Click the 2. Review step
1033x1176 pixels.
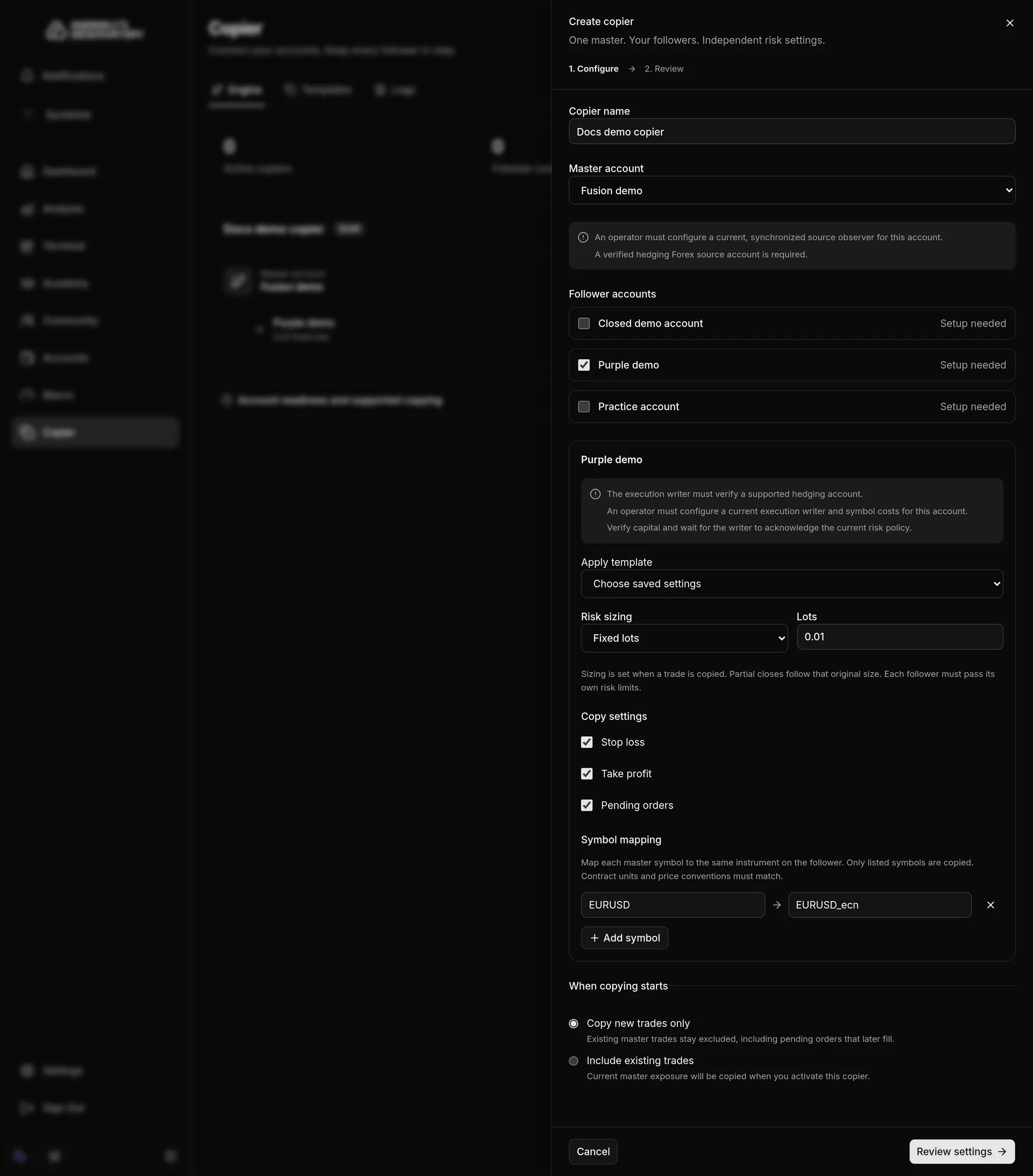(x=664, y=68)
